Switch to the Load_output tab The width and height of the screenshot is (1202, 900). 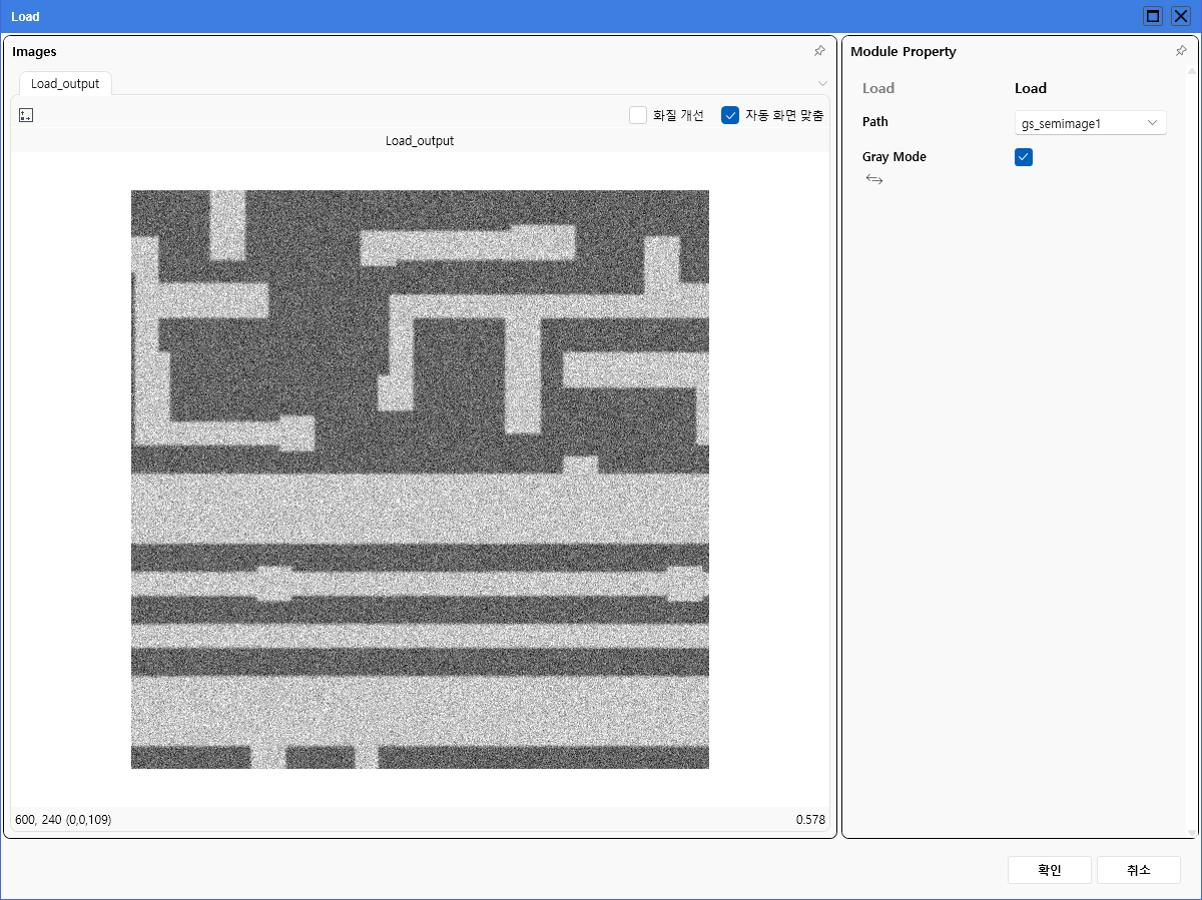click(x=65, y=84)
